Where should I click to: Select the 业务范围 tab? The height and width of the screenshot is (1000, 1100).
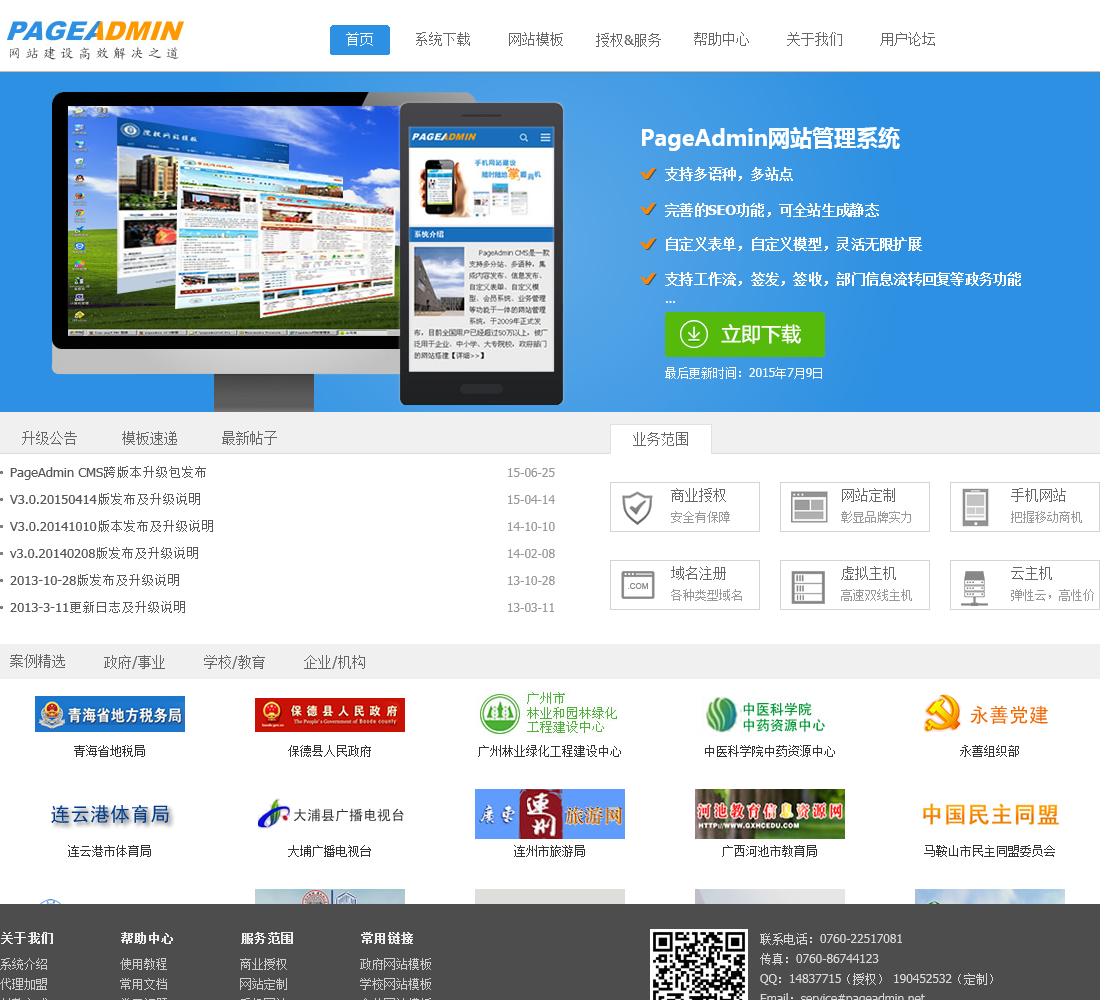[x=661, y=439]
